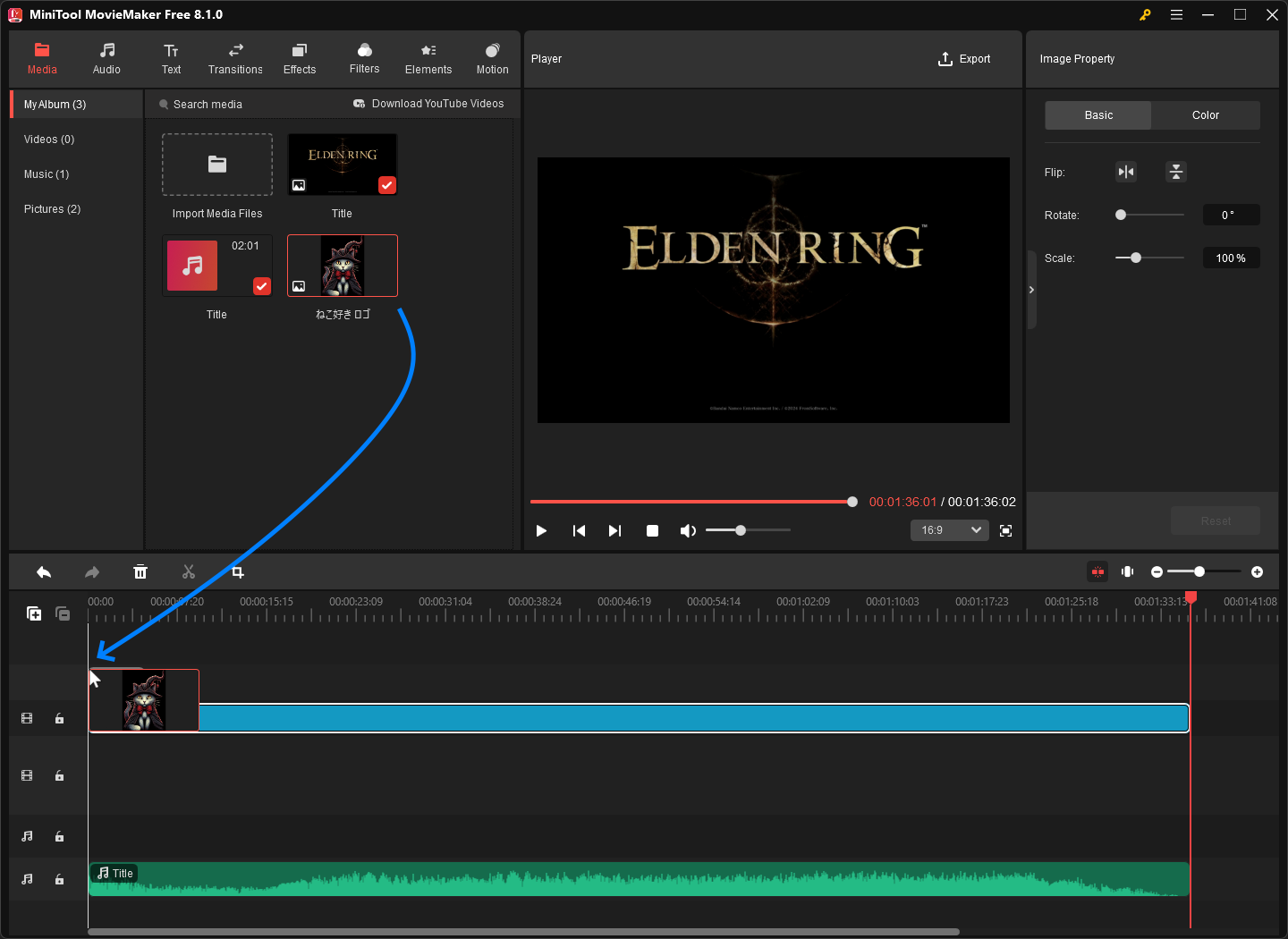The height and width of the screenshot is (939, 1288).
Task: Click the rotate value field
Action: pyautogui.click(x=1231, y=215)
